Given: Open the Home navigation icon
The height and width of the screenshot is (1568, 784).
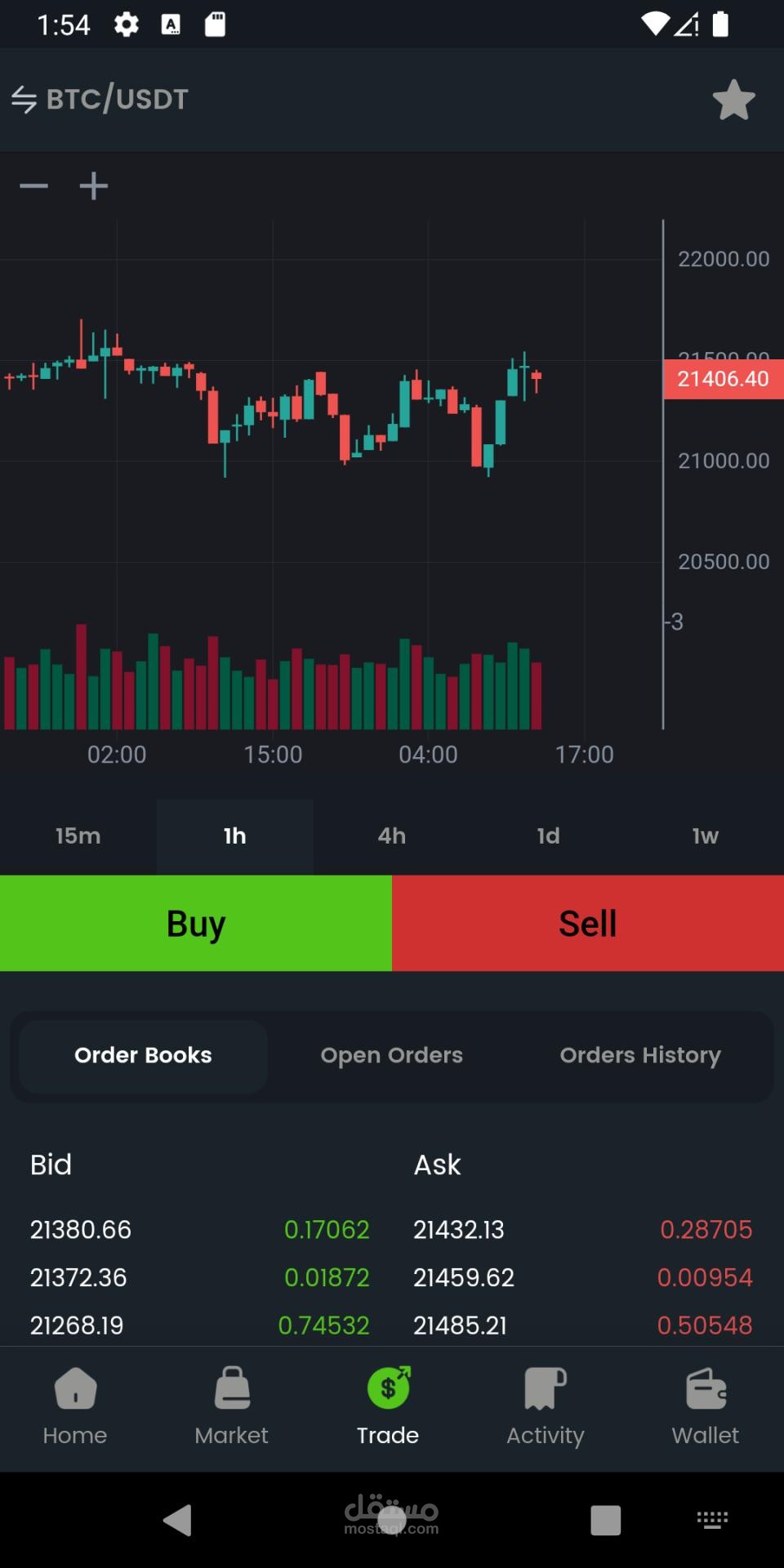Looking at the screenshot, I should tap(75, 1388).
